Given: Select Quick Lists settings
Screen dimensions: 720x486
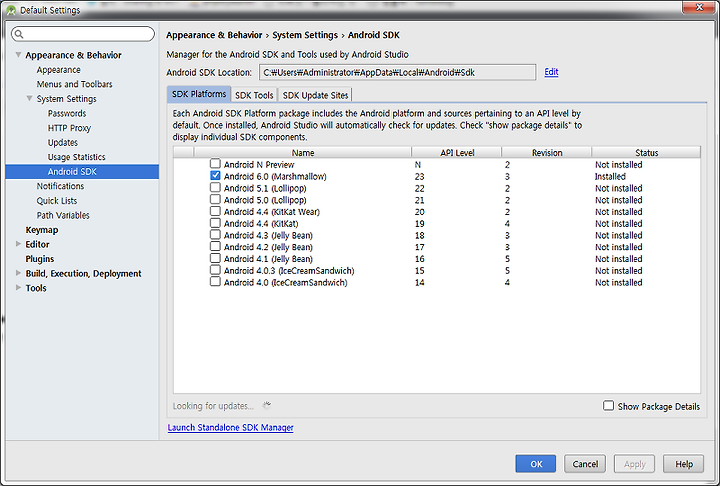Looking at the screenshot, I should pyautogui.click(x=57, y=201).
